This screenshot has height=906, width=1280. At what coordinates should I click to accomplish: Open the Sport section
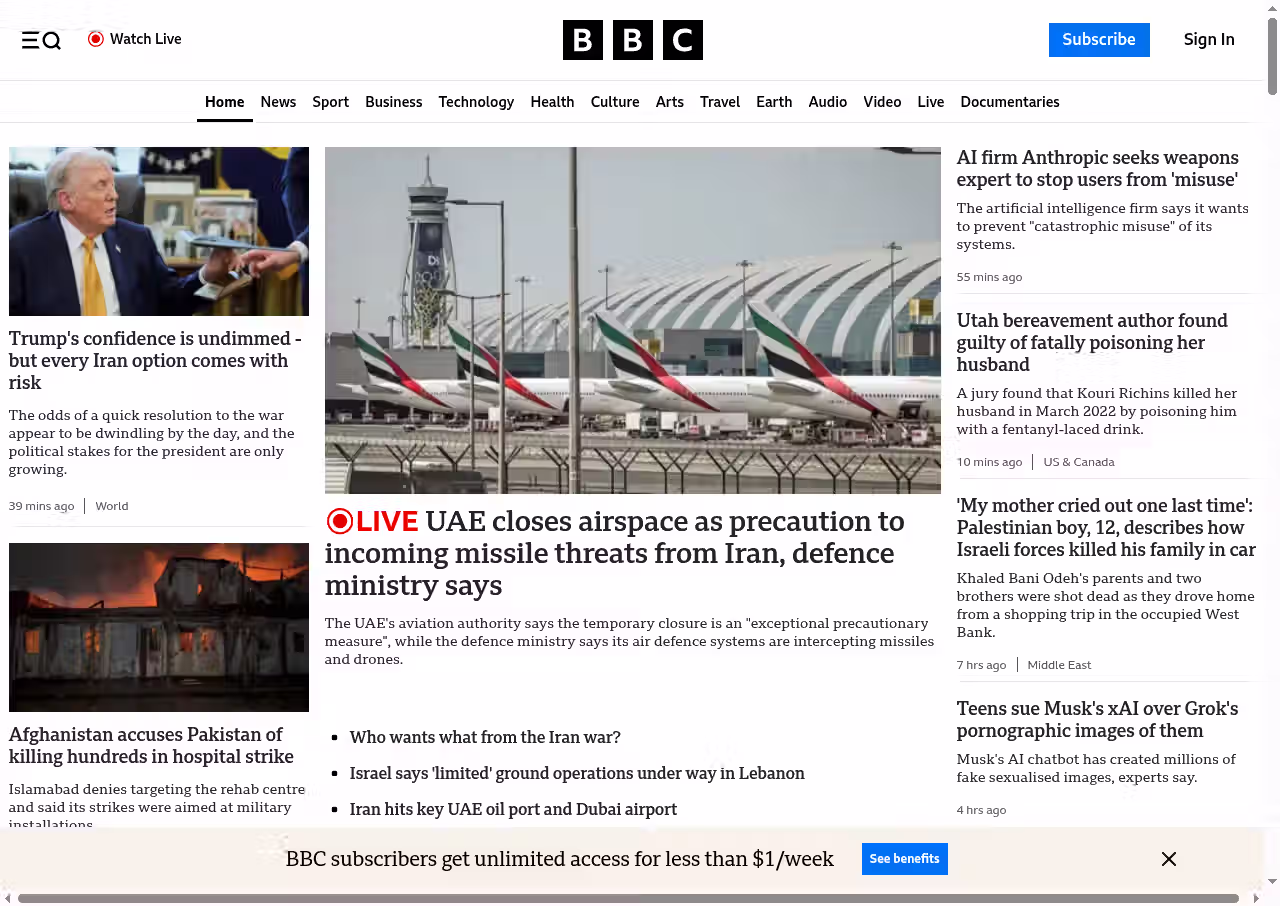(330, 102)
